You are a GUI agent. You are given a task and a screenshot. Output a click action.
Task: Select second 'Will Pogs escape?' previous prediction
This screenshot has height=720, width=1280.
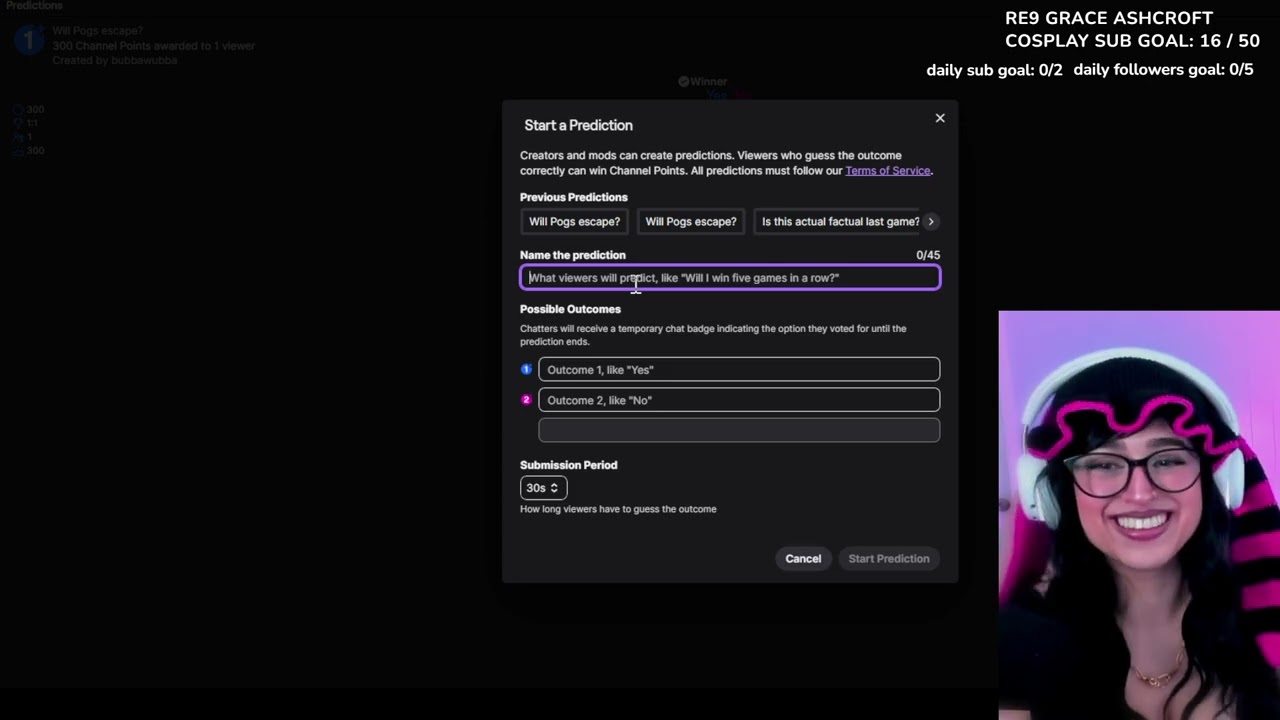[x=691, y=222]
